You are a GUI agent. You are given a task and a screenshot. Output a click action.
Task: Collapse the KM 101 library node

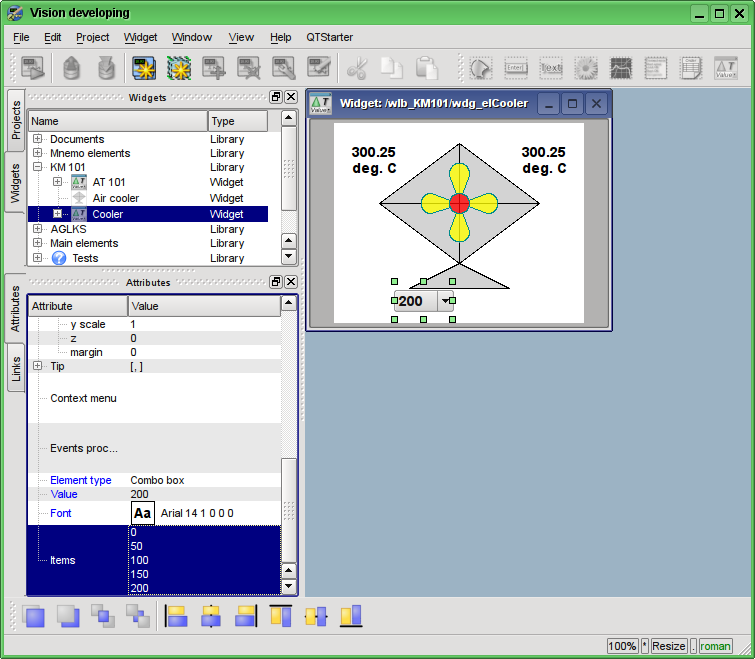tap(38, 167)
